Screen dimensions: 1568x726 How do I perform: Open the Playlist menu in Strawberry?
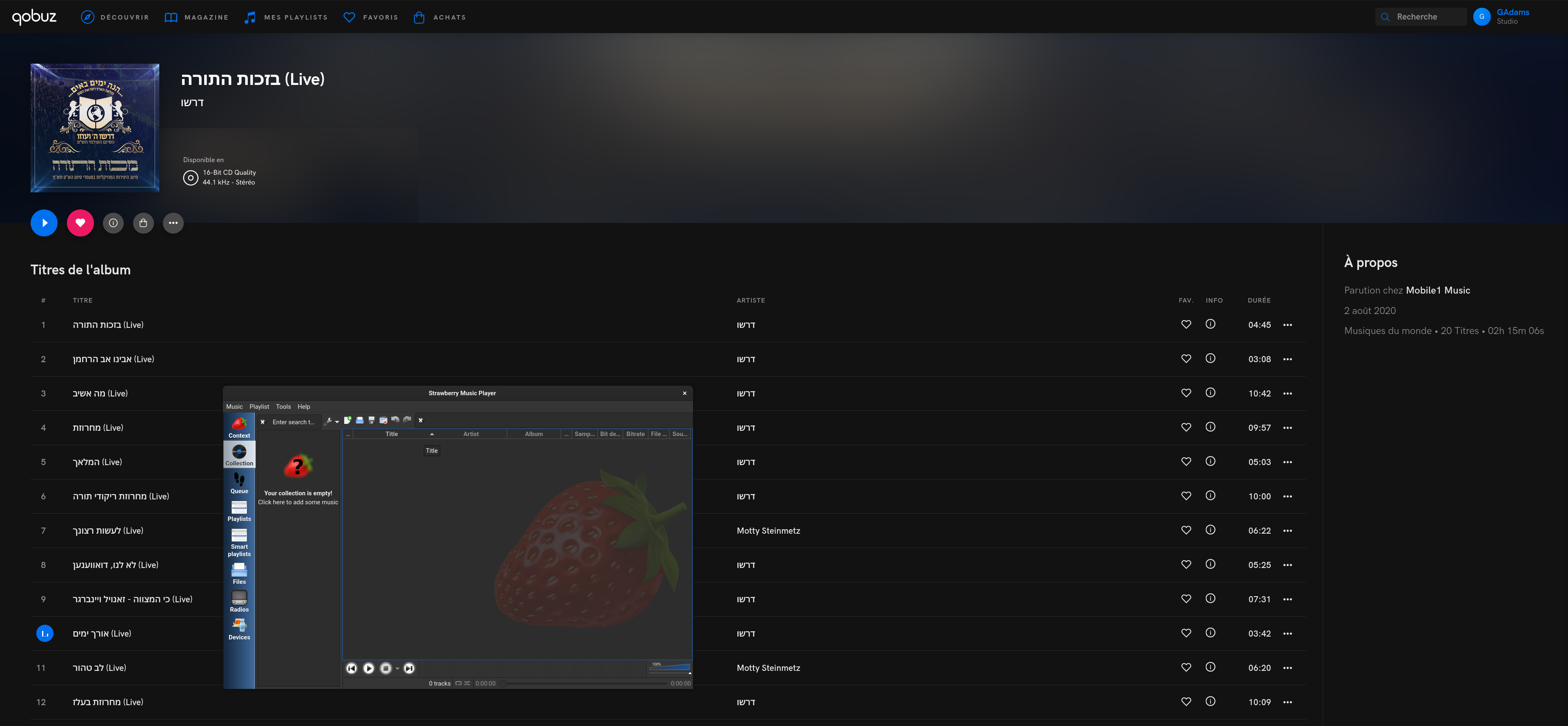[259, 407]
